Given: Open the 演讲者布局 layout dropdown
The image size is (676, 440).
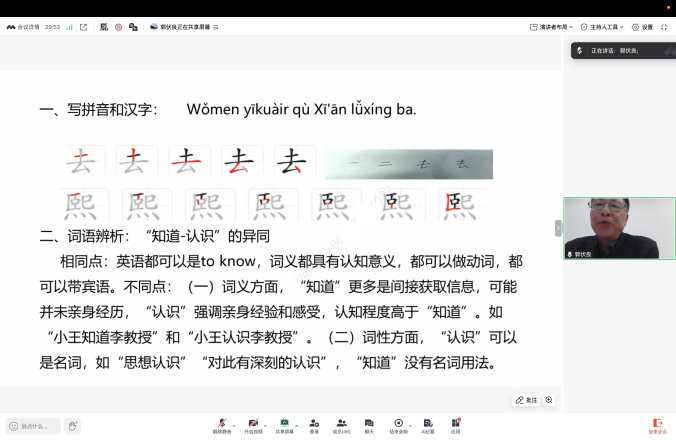Looking at the screenshot, I should 552,27.
